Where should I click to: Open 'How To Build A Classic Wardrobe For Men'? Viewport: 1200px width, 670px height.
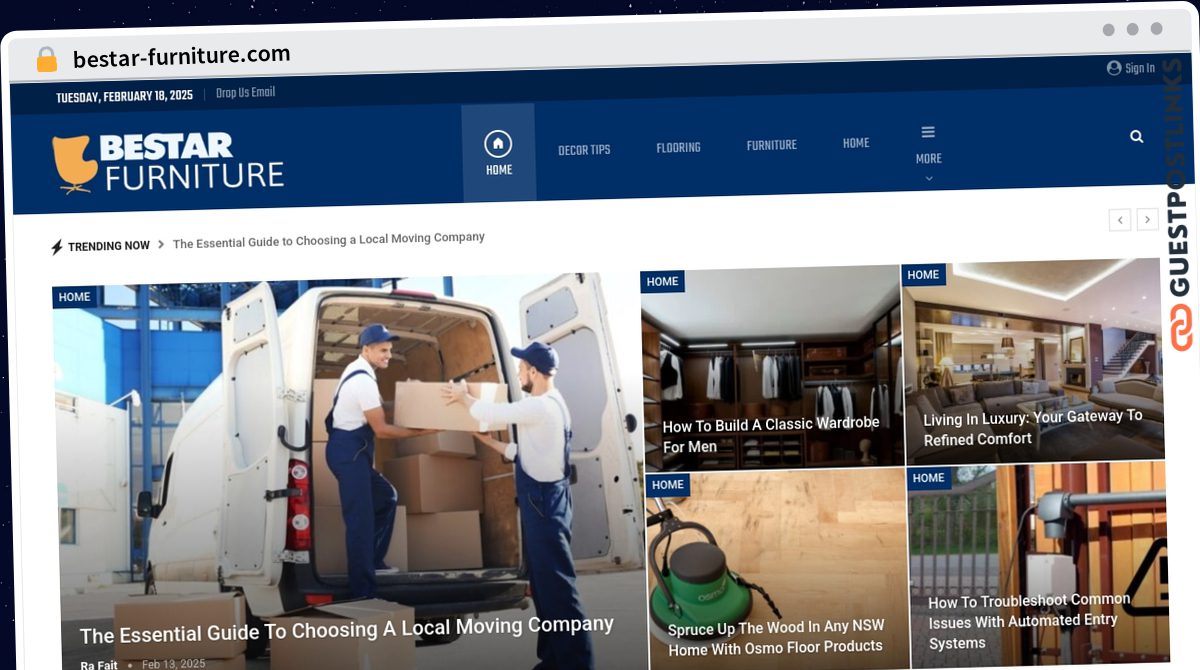coord(771,435)
